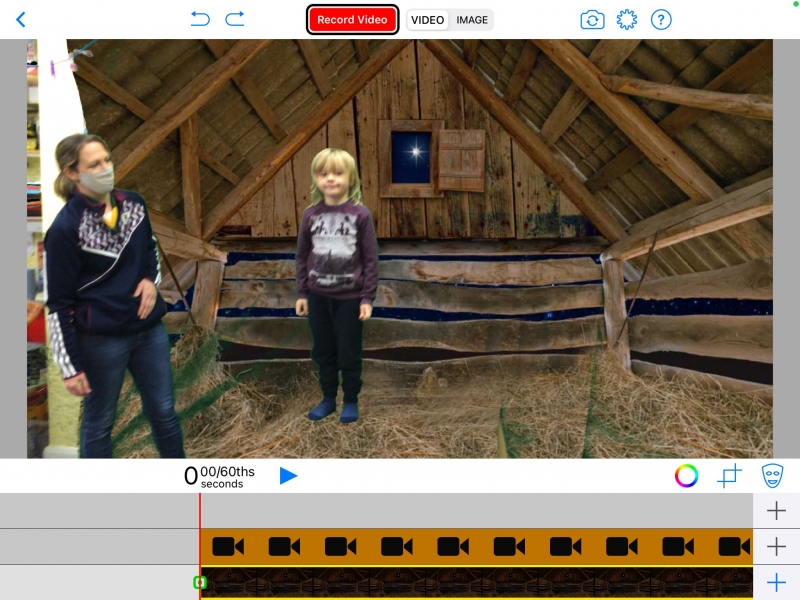Open the chroma key color wheel

(686, 476)
